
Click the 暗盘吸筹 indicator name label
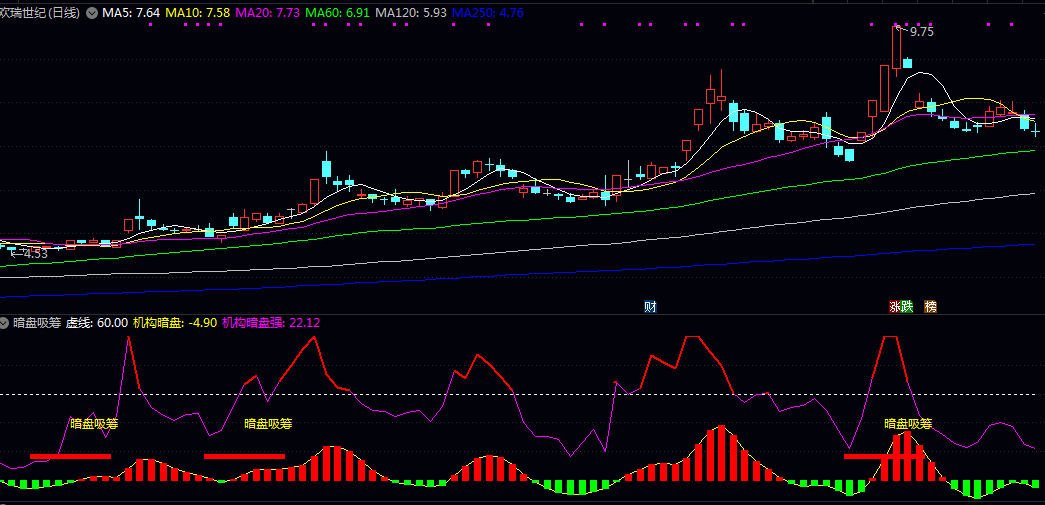coord(37,323)
